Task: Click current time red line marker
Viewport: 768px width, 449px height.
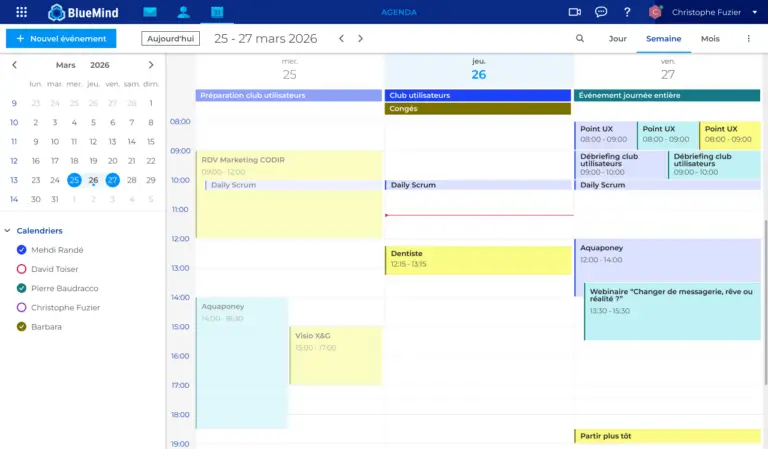Action: pos(479,215)
